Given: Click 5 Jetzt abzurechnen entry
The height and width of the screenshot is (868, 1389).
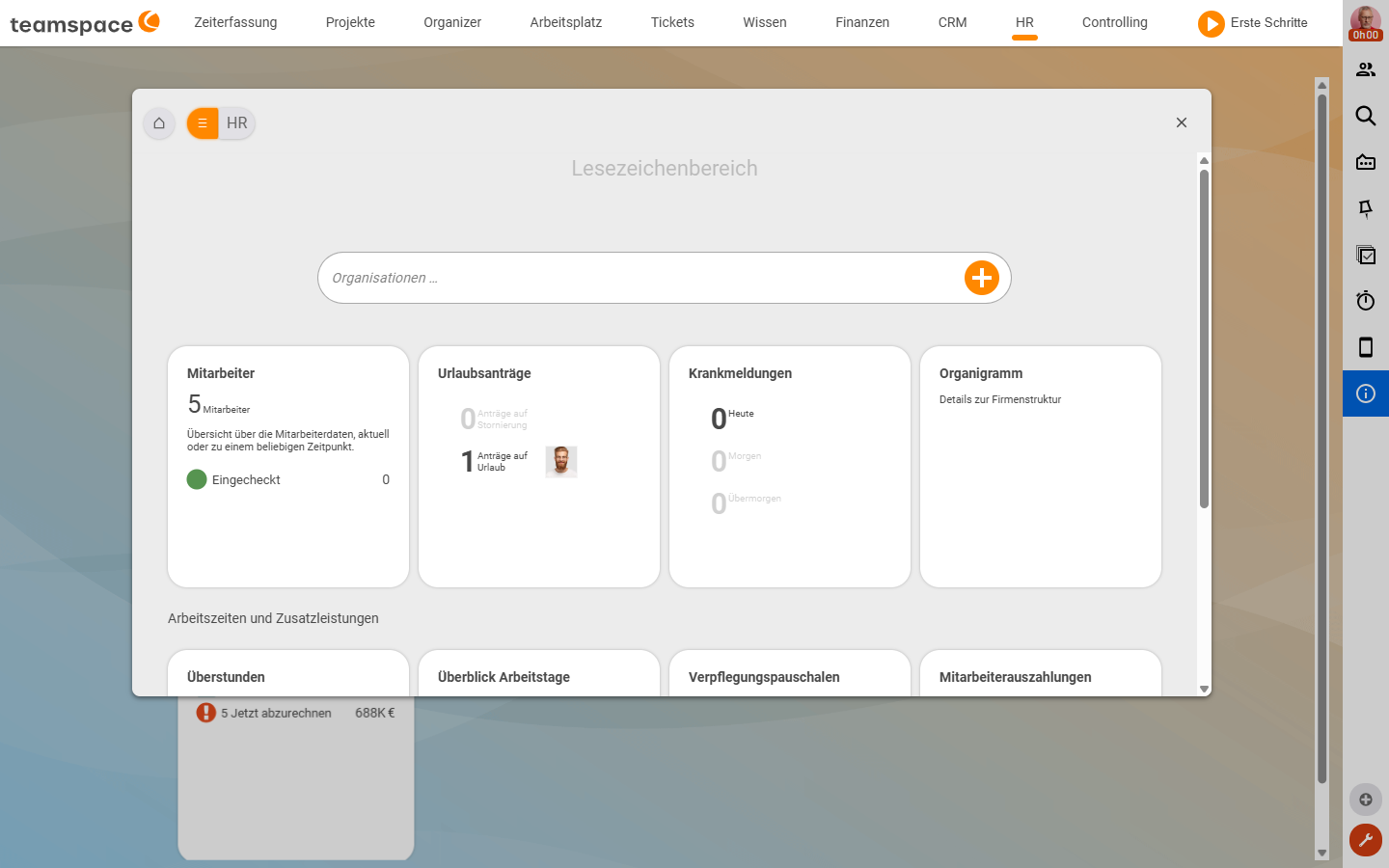Looking at the screenshot, I should (x=276, y=714).
